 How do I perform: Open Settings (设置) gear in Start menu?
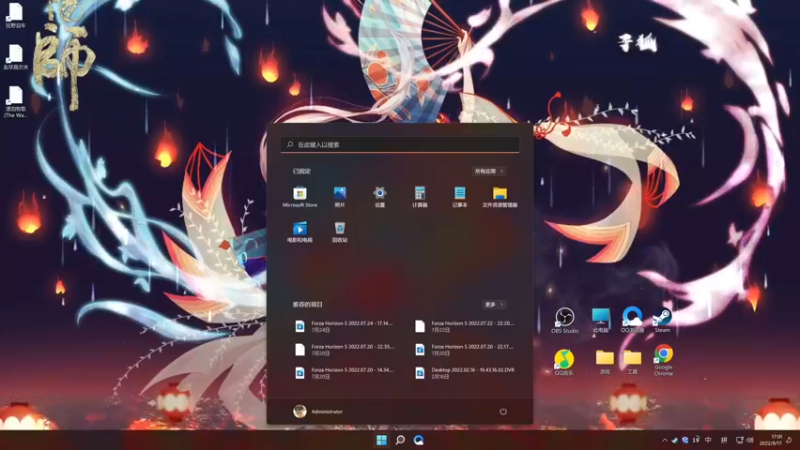(x=380, y=196)
